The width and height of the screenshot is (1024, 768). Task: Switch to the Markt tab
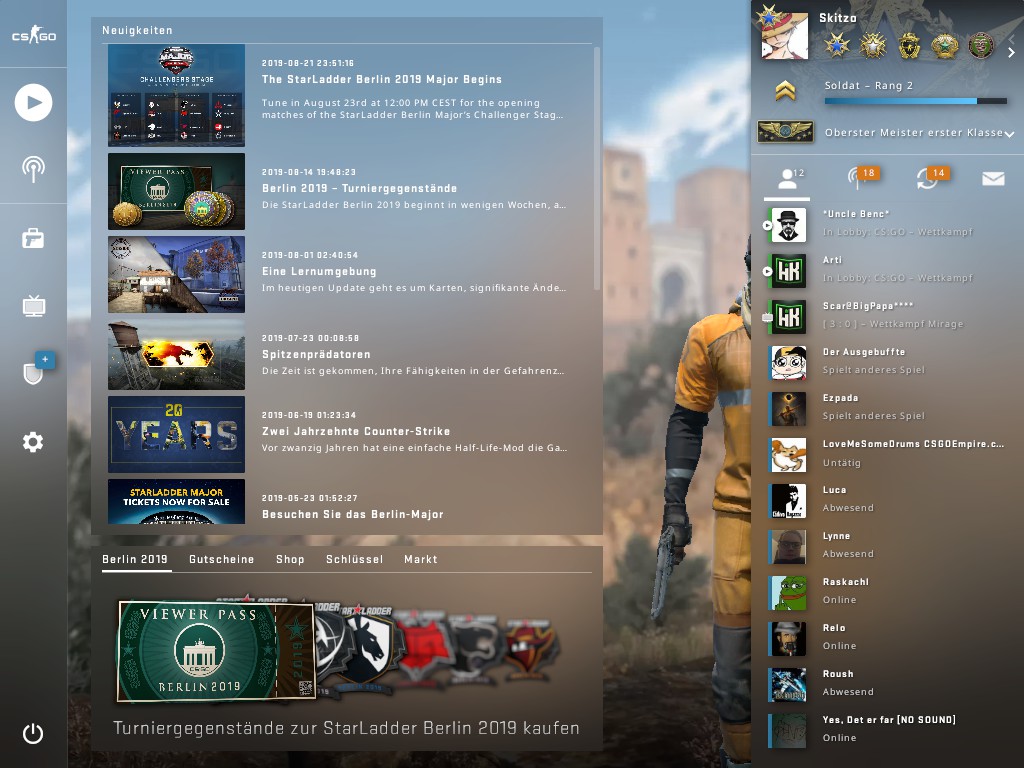coord(421,560)
